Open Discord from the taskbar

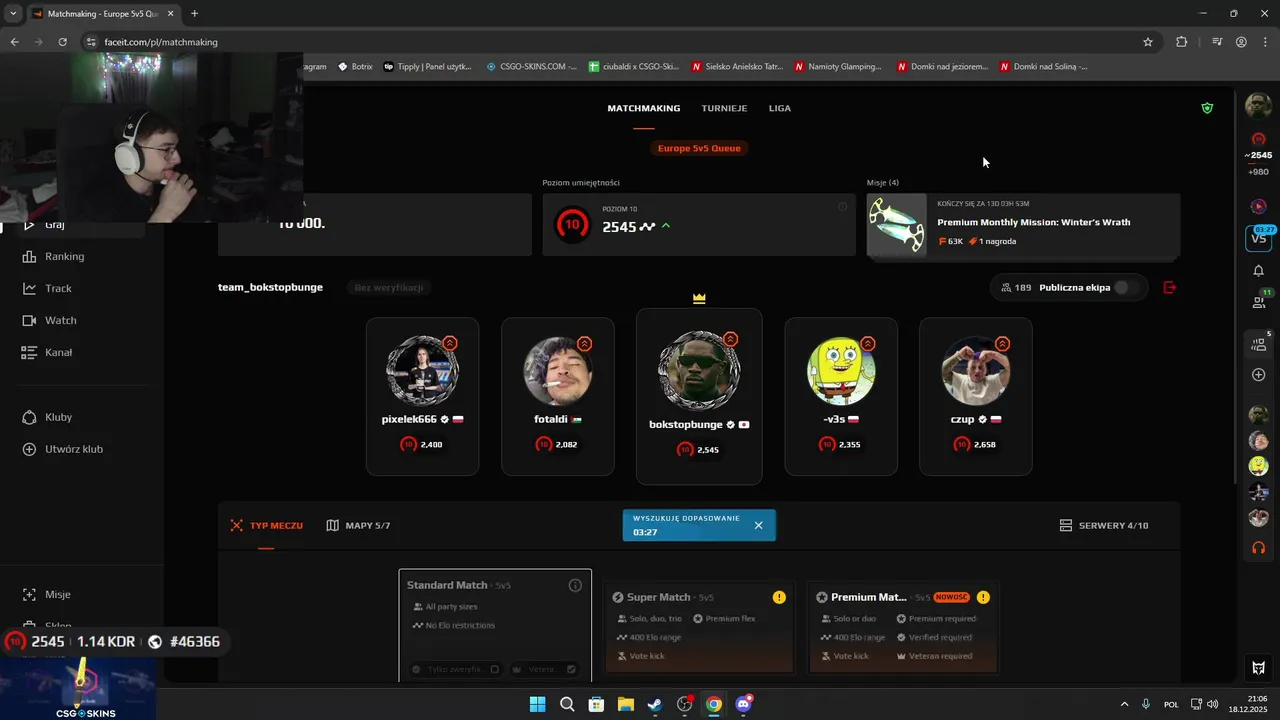coord(743,704)
